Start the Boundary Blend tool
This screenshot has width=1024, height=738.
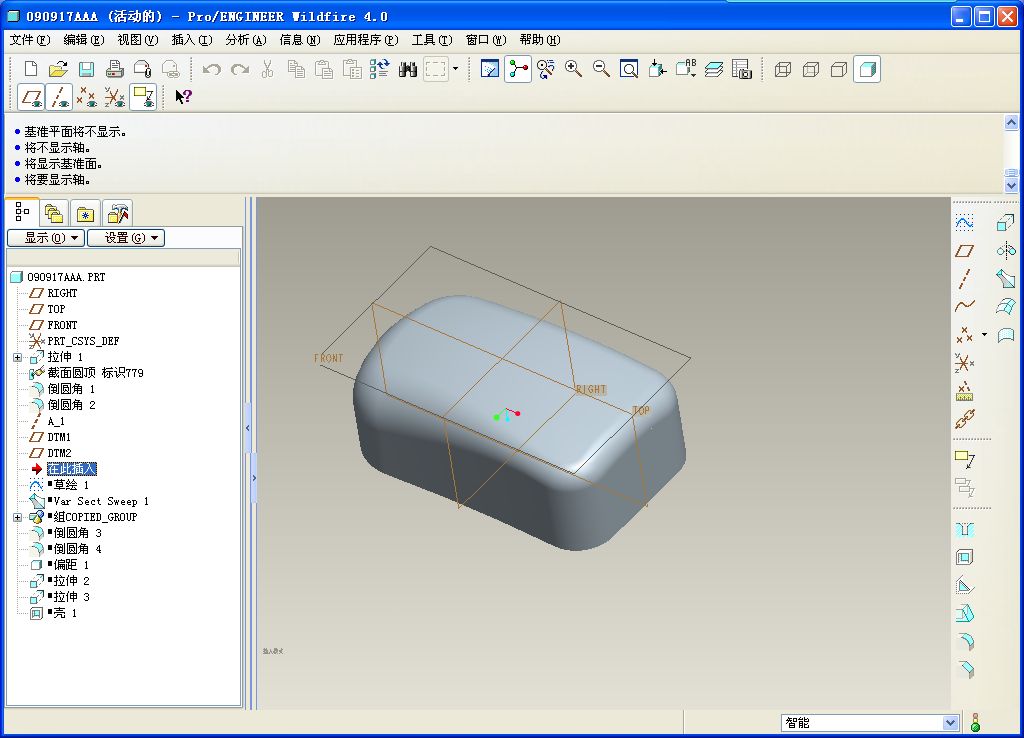point(1006,306)
